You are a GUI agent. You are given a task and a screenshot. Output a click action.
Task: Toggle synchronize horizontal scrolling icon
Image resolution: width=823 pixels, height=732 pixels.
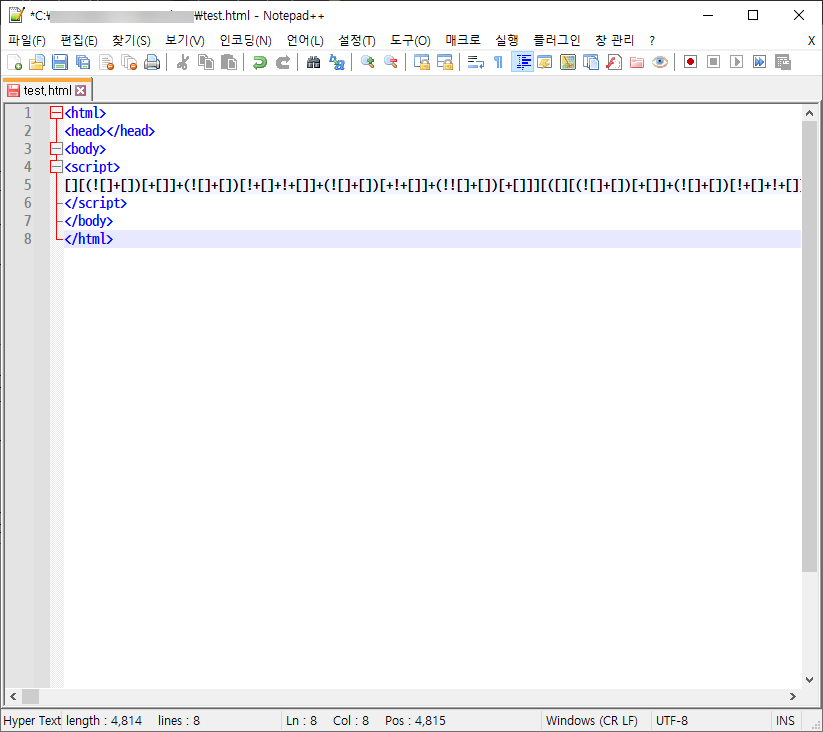click(x=445, y=62)
